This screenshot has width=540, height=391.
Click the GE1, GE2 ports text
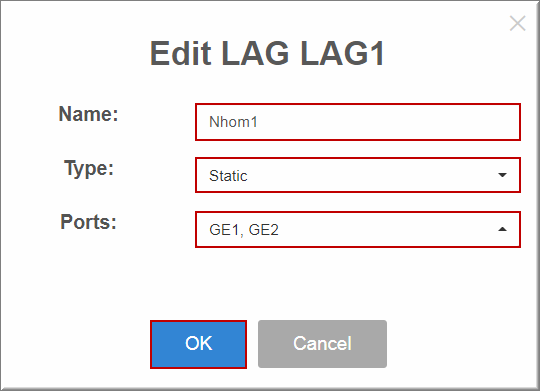coord(244,230)
